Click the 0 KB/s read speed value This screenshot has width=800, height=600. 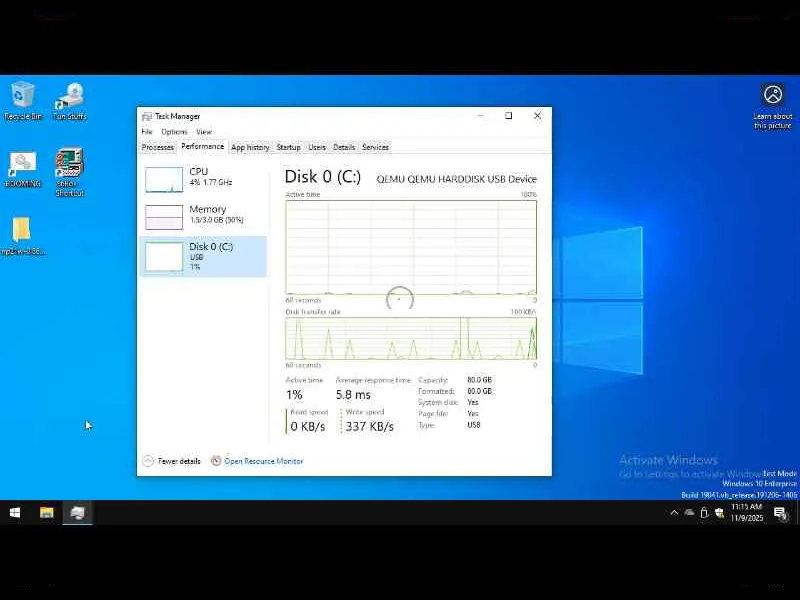308,427
